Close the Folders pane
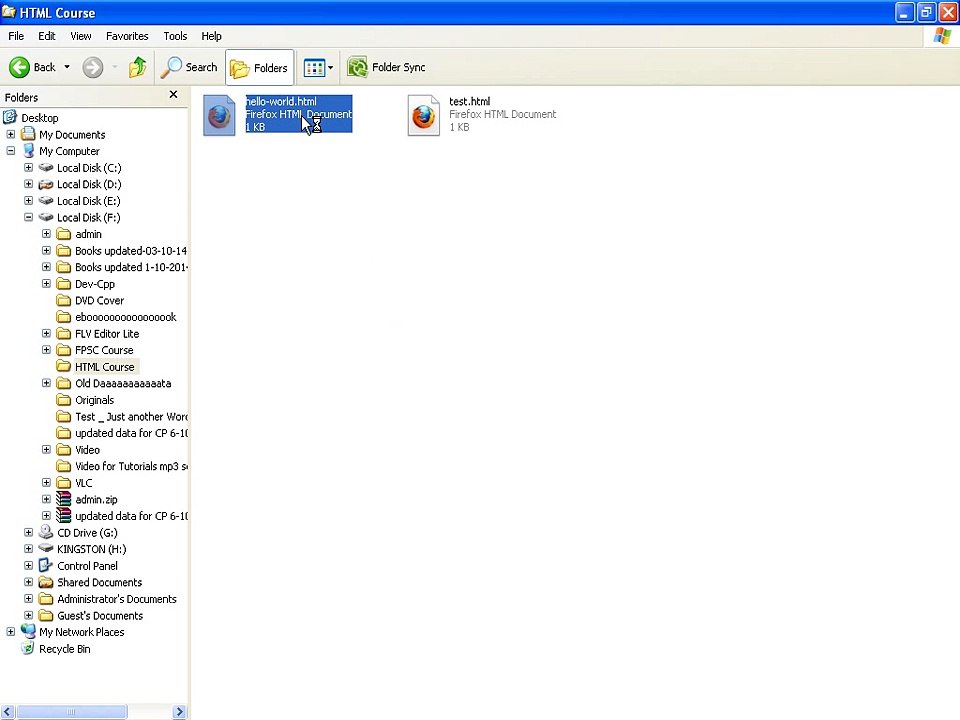The height and width of the screenshot is (720, 960). (x=173, y=94)
